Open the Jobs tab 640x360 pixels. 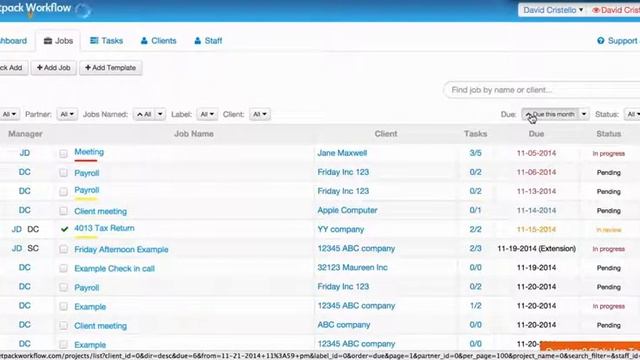pos(58,41)
